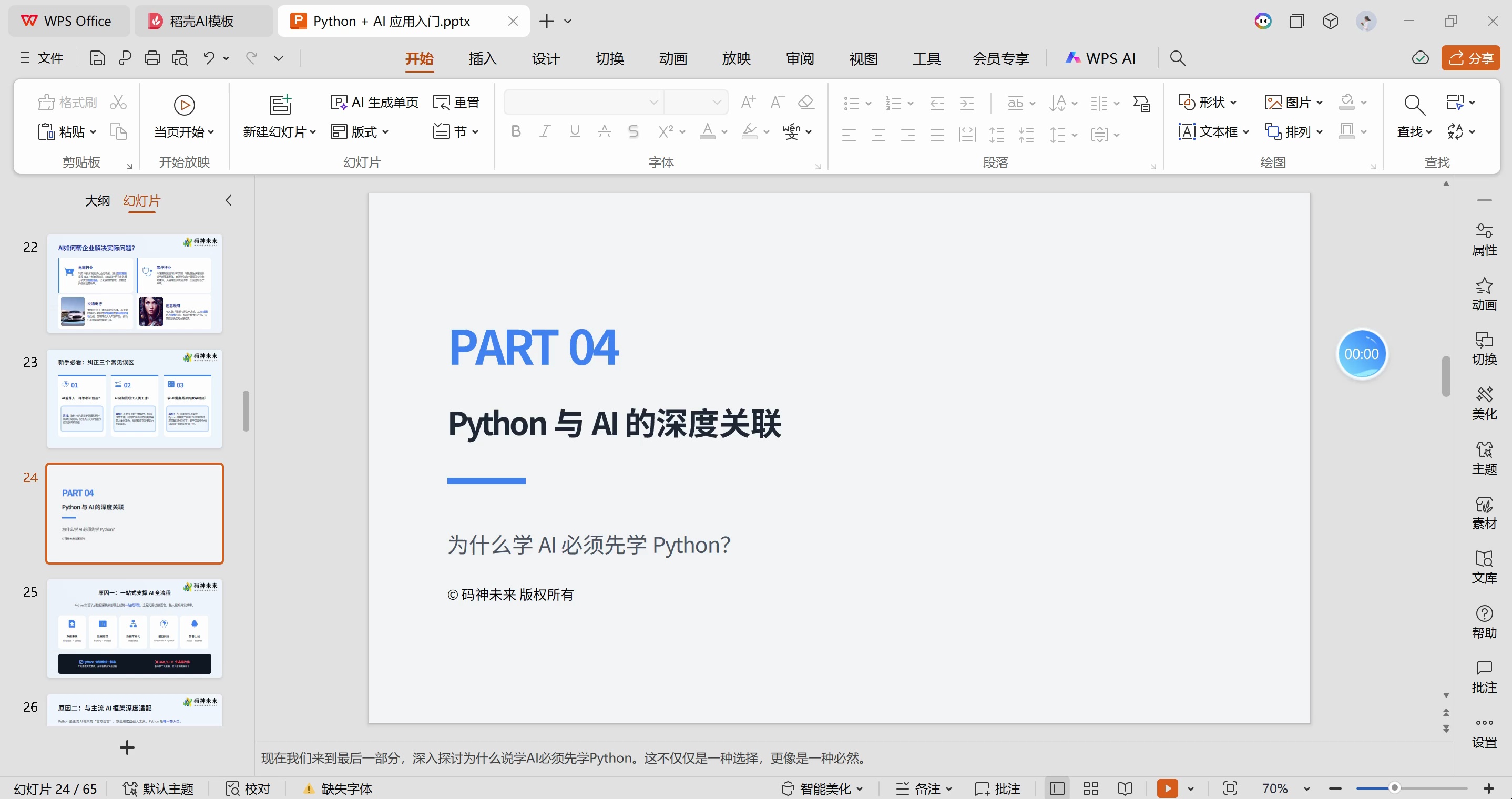This screenshot has height=799, width=1512.
Task: Click the zoom slider handle
Action: pyautogui.click(x=1395, y=788)
